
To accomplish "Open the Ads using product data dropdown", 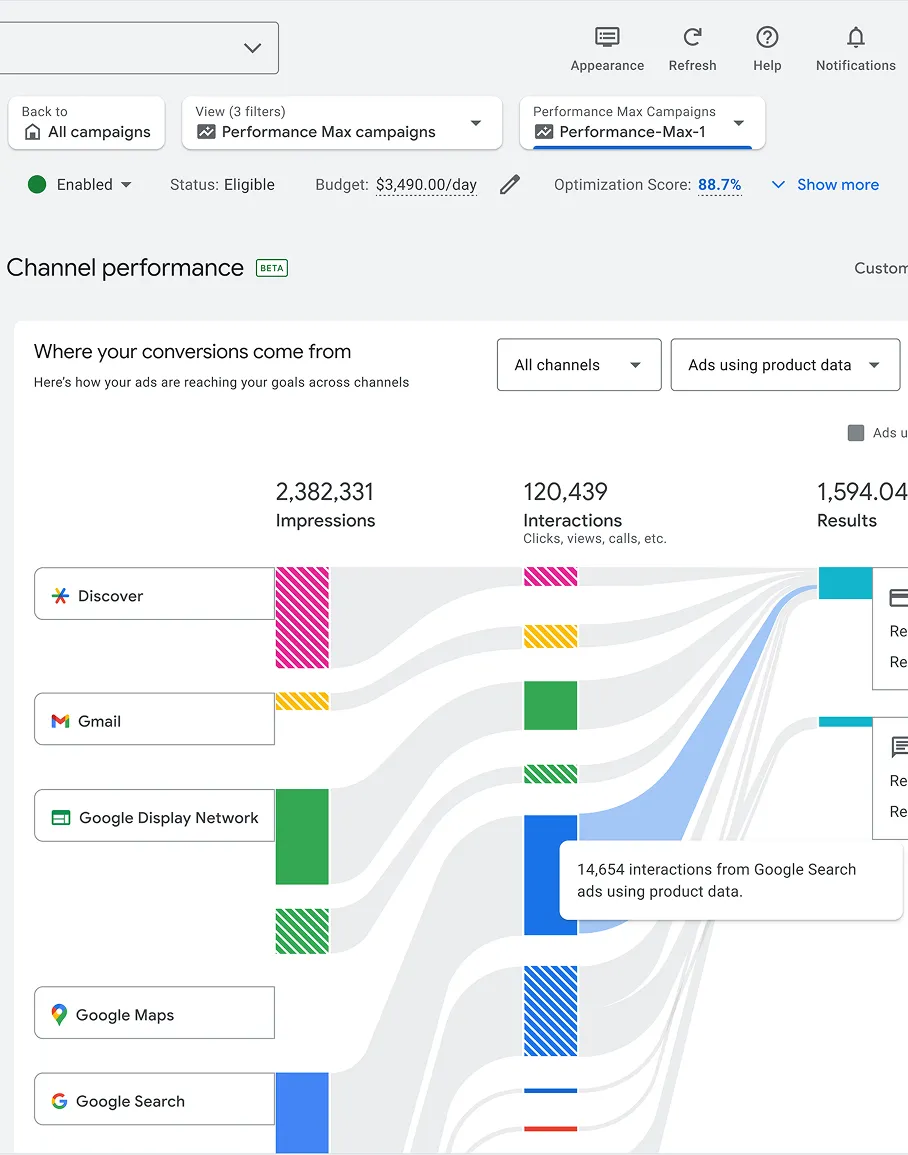I will point(785,365).
